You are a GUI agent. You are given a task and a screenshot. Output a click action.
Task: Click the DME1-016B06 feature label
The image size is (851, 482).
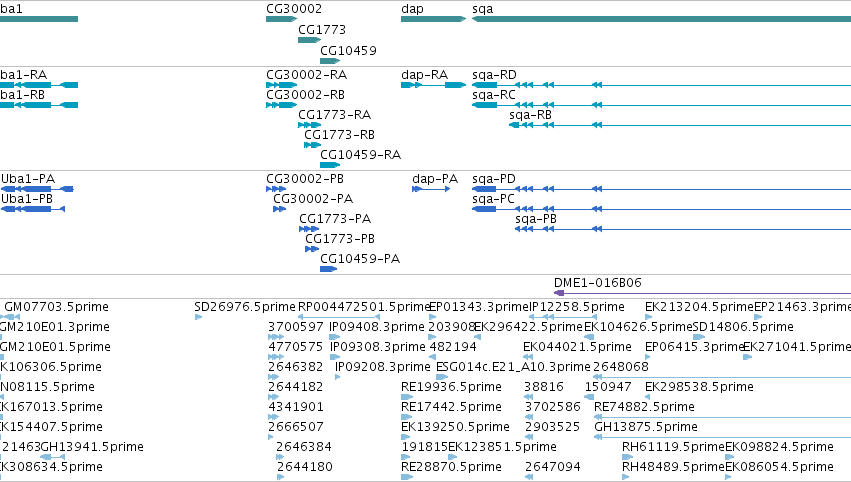pos(598,283)
